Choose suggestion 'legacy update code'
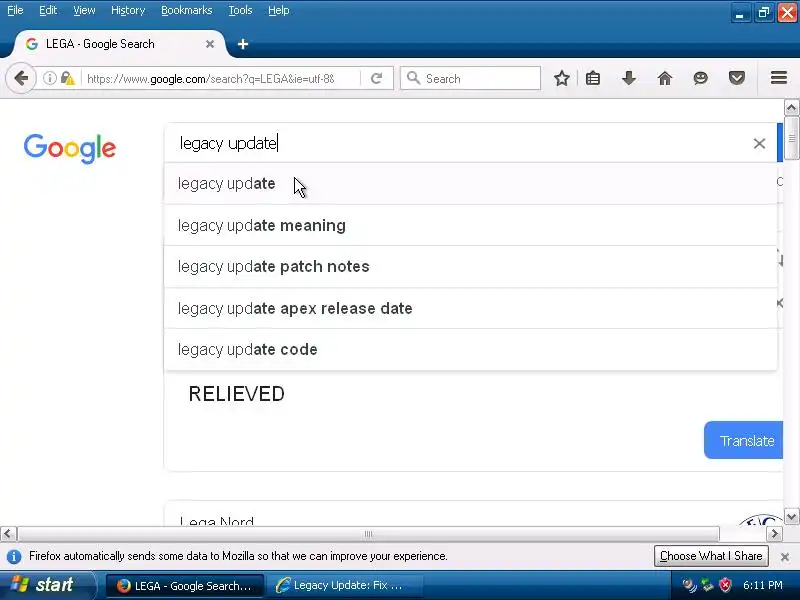Image resolution: width=800 pixels, height=600 pixels. [x=470, y=349]
